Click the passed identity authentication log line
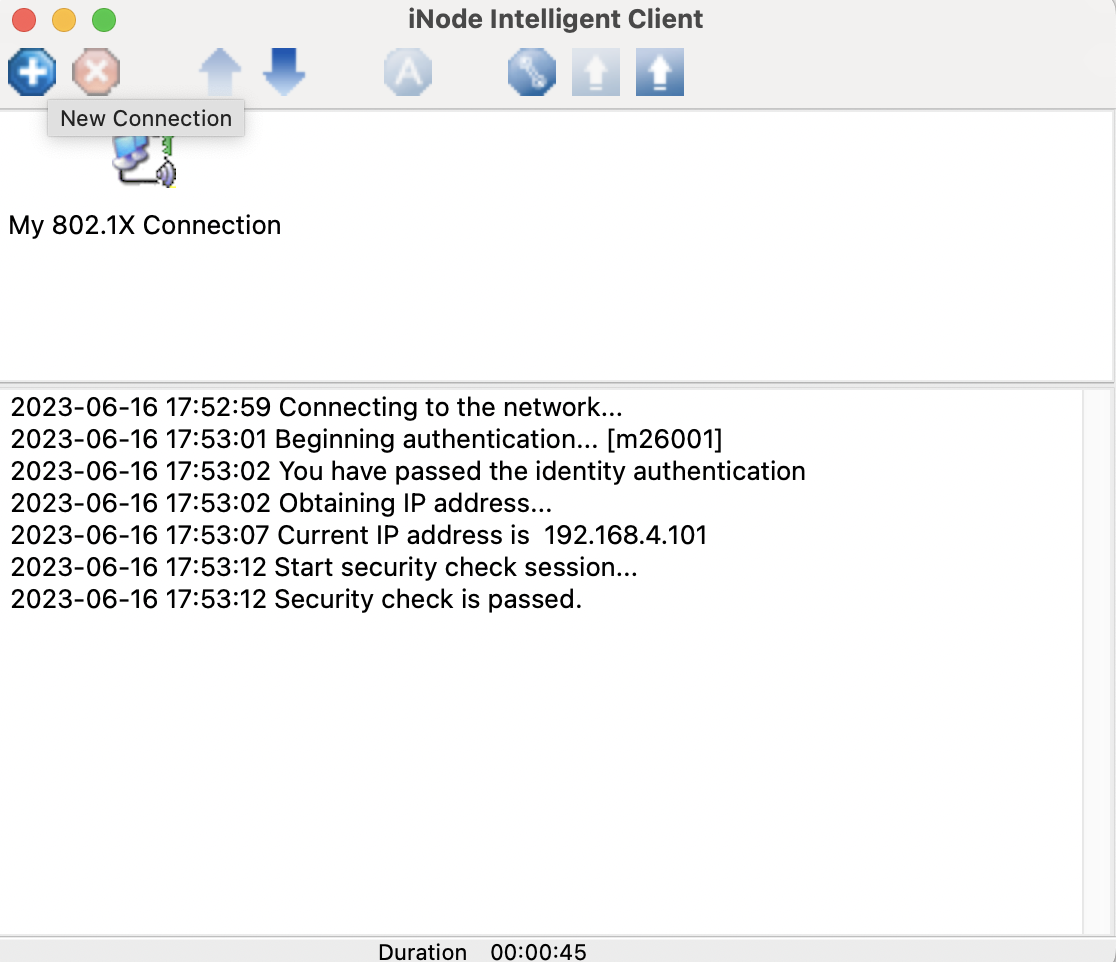Screen dimensions: 1116x962 (408, 471)
